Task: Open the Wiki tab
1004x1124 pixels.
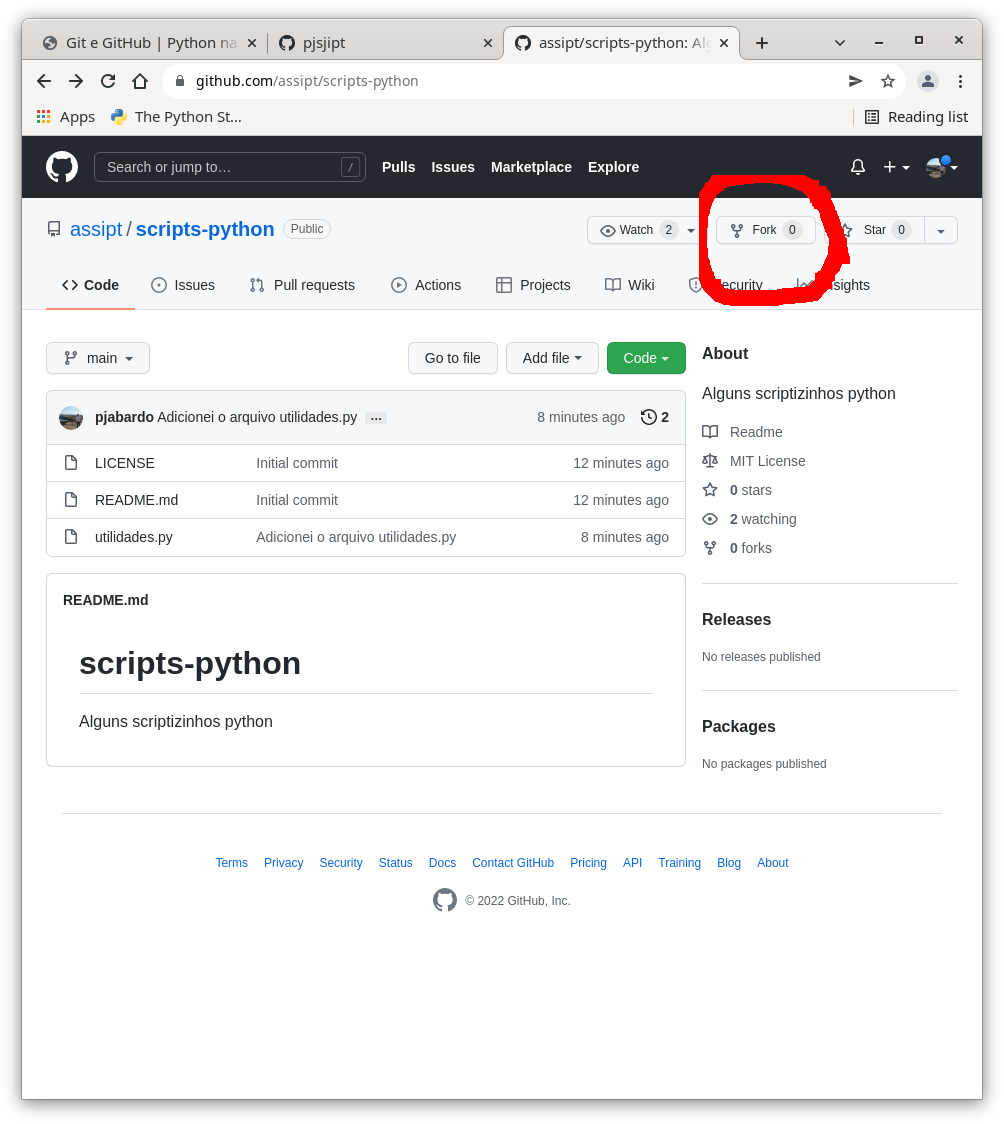Action: point(630,285)
